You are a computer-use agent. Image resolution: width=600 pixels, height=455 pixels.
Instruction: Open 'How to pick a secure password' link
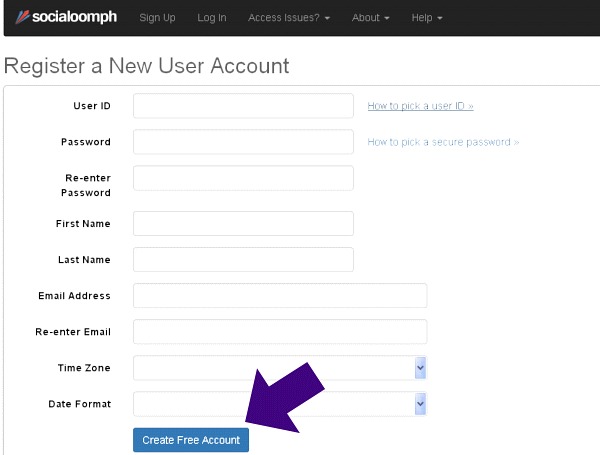[443, 142]
